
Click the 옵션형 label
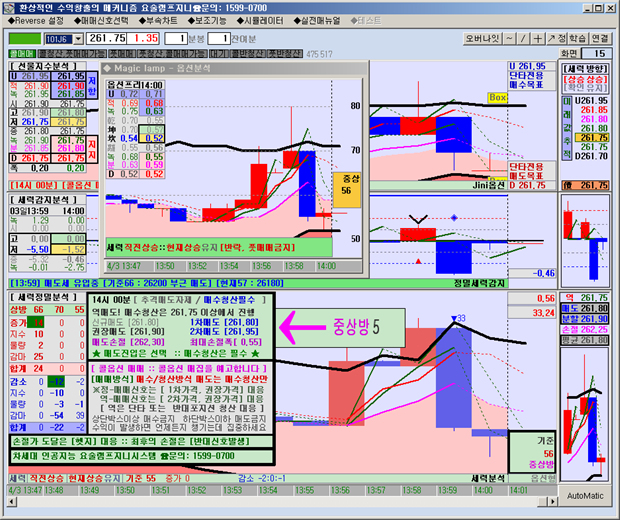click(x=543, y=478)
